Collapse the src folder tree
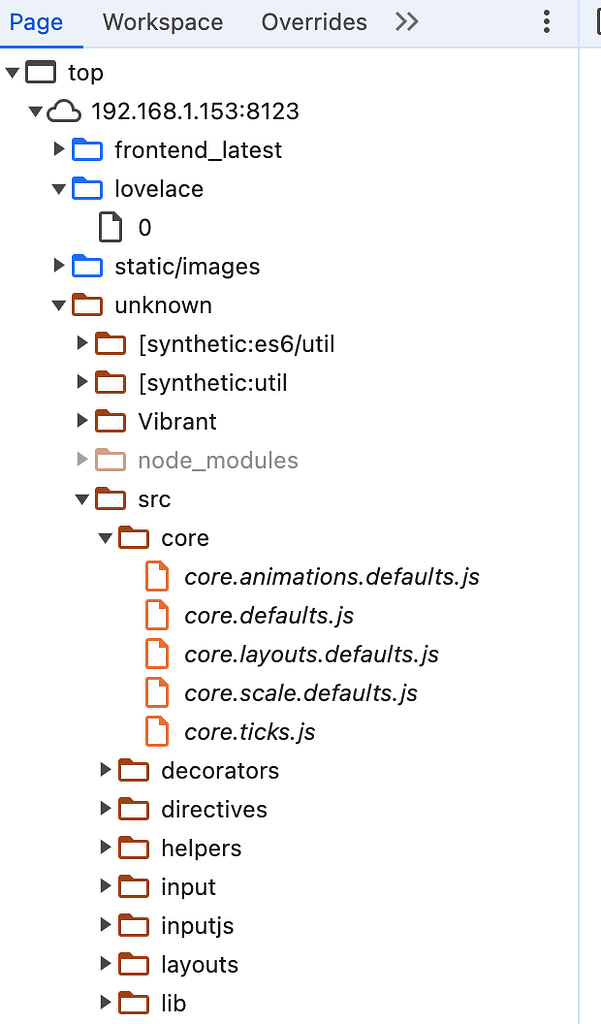 tap(82, 498)
